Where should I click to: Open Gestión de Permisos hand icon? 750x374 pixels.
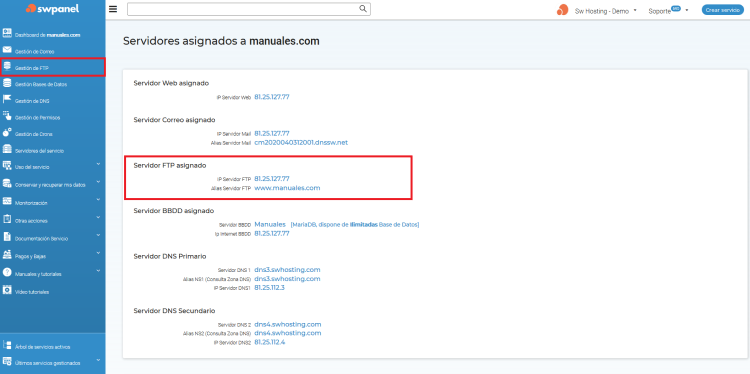pyautogui.click(x=7, y=116)
